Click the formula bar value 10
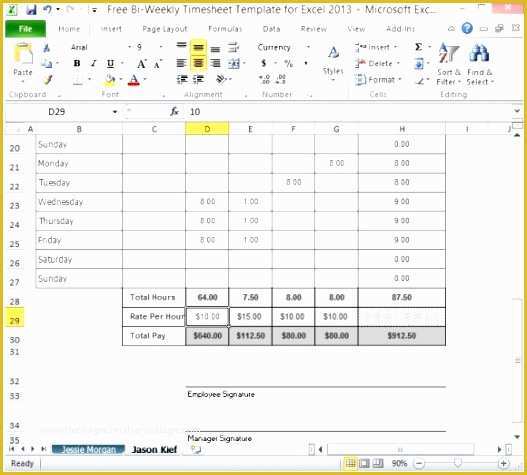The image size is (527, 475). coord(195,112)
